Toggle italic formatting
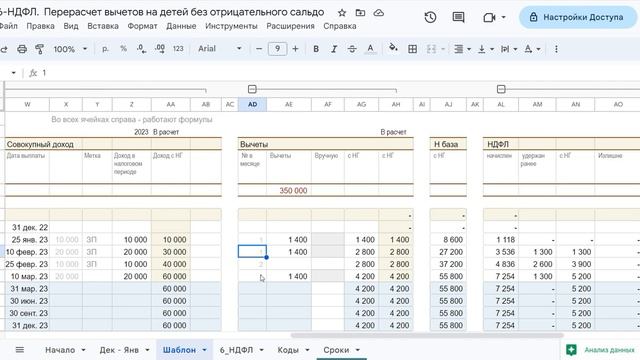 pyautogui.click(x=334, y=49)
